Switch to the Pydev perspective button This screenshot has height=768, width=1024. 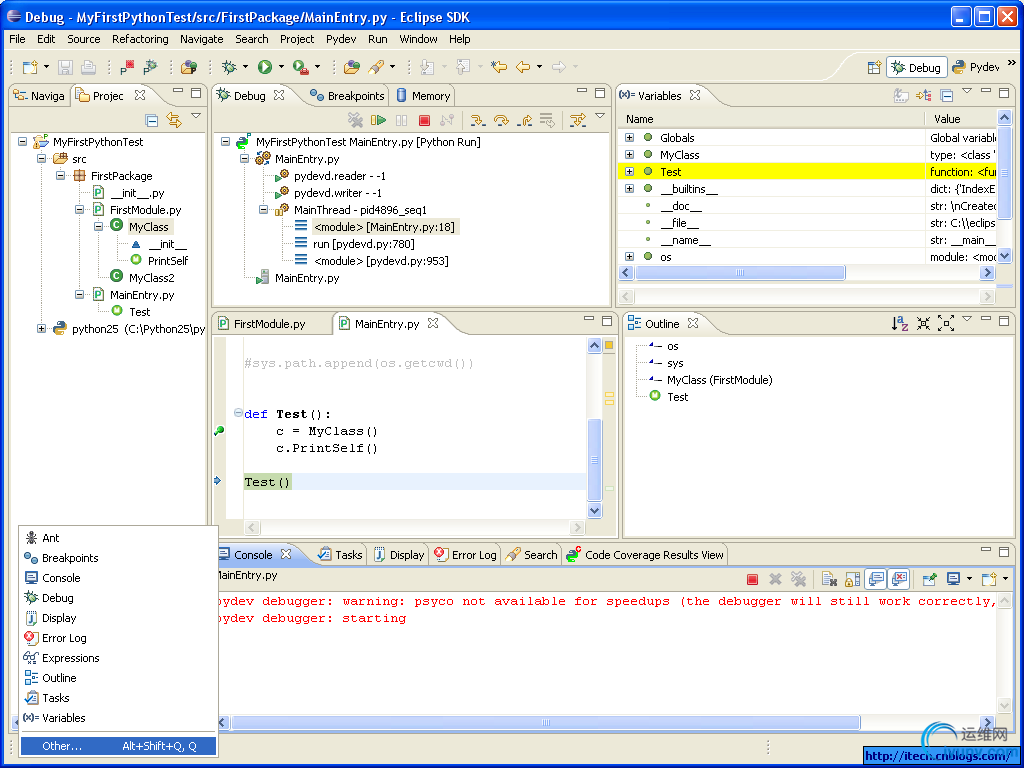pos(976,67)
